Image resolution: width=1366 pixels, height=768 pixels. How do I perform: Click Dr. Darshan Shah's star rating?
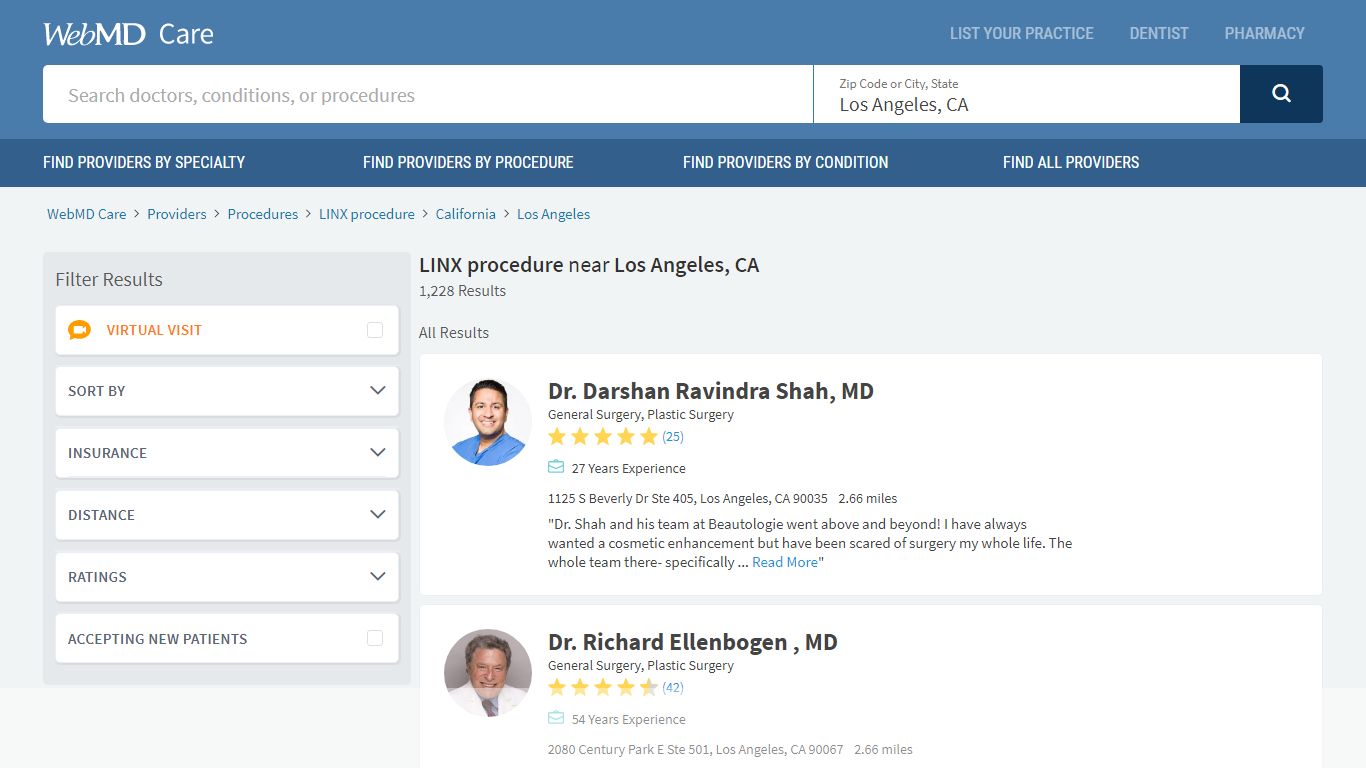point(603,436)
